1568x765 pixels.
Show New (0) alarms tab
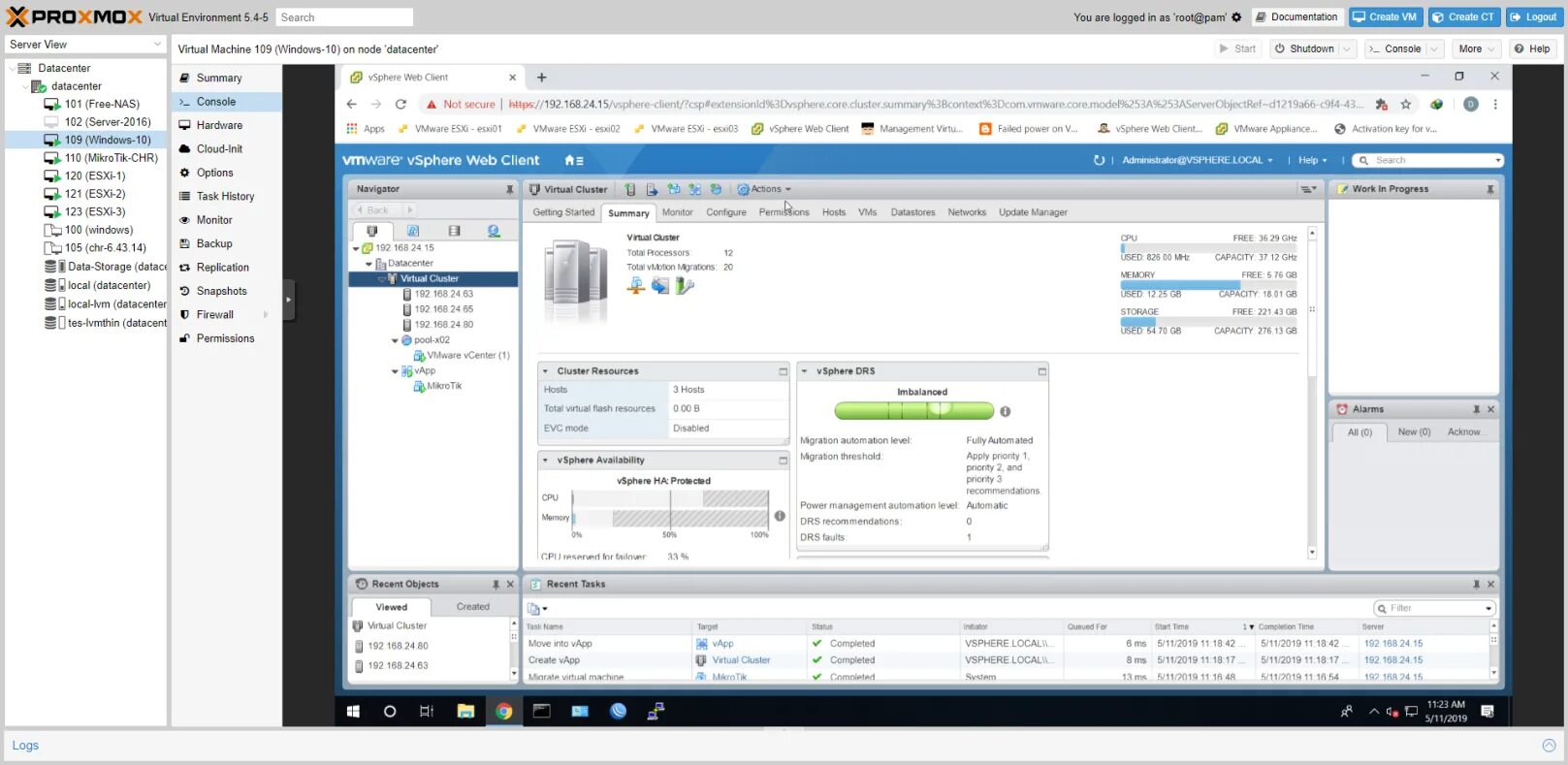(1414, 432)
